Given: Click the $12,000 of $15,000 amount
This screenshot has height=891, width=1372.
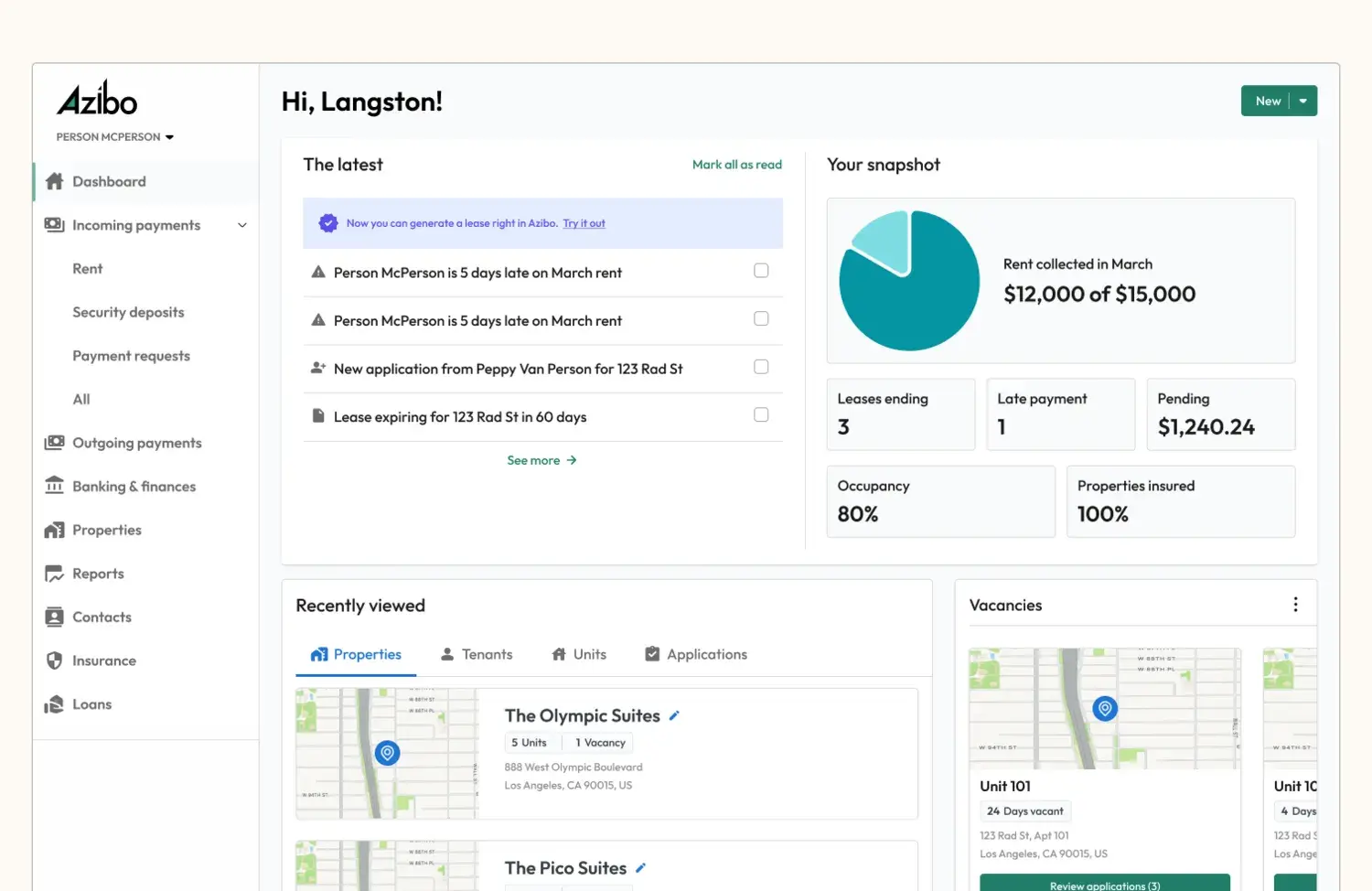Looking at the screenshot, I should pyautogui.click(x=1099, y=294).
